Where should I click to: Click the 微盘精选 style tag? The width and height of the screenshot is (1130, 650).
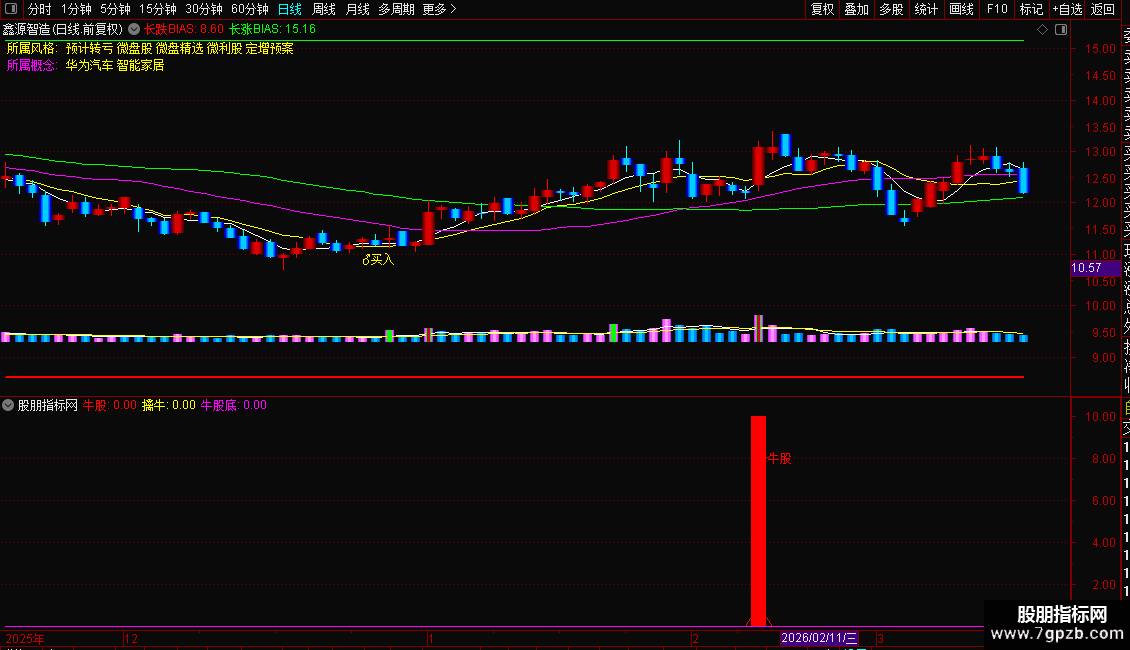tap(179, 48)
